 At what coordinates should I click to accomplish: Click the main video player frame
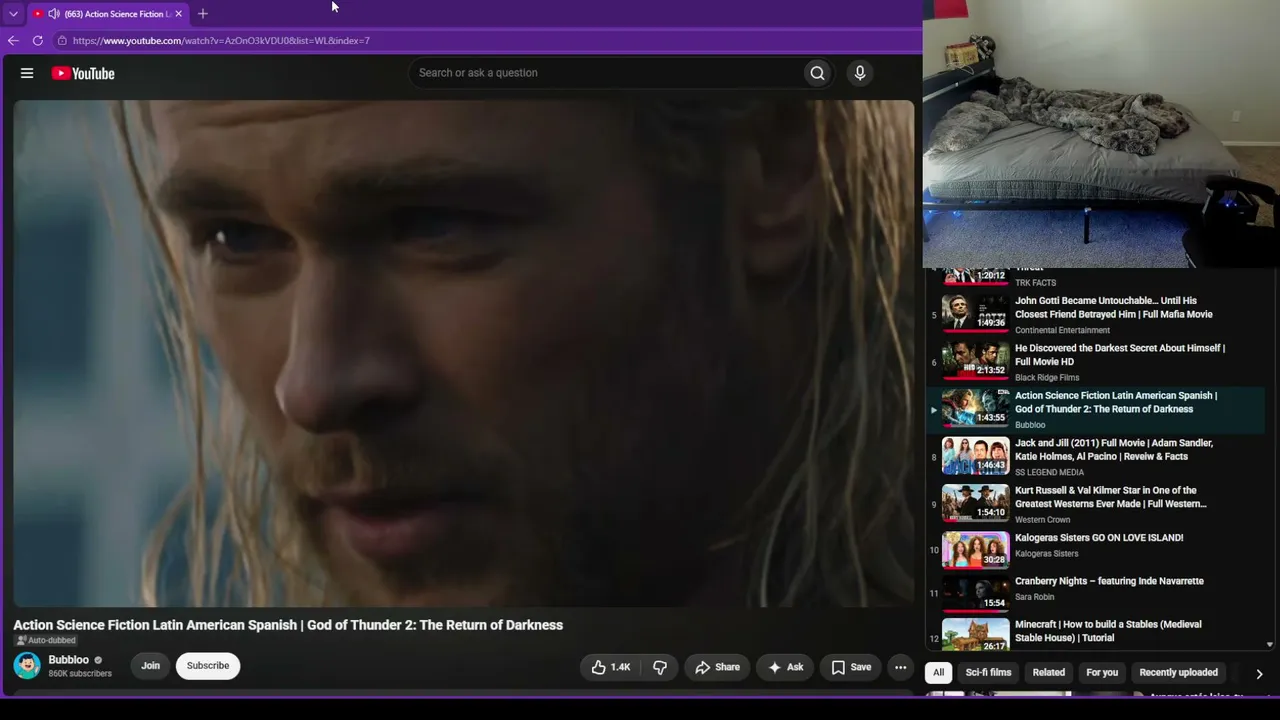tap(464, 353)
